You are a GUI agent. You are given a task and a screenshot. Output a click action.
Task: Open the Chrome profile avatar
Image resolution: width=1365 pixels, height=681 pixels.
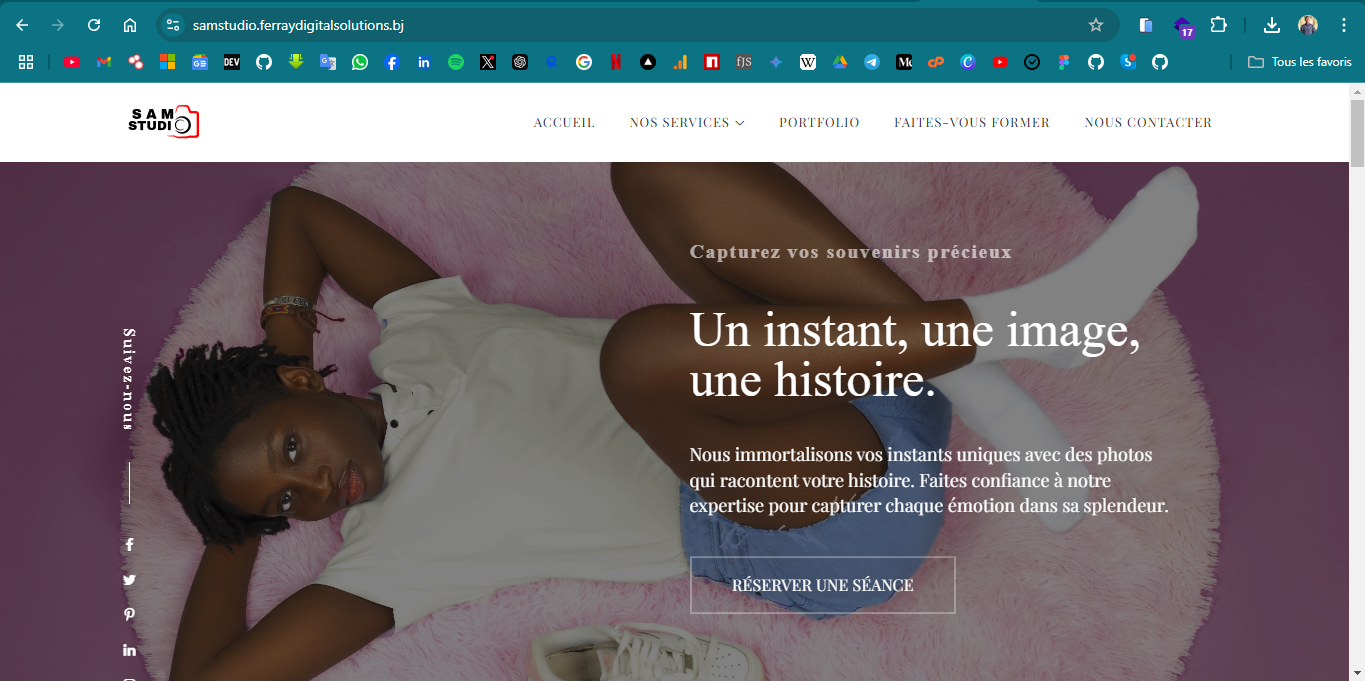pos(1308,25)
